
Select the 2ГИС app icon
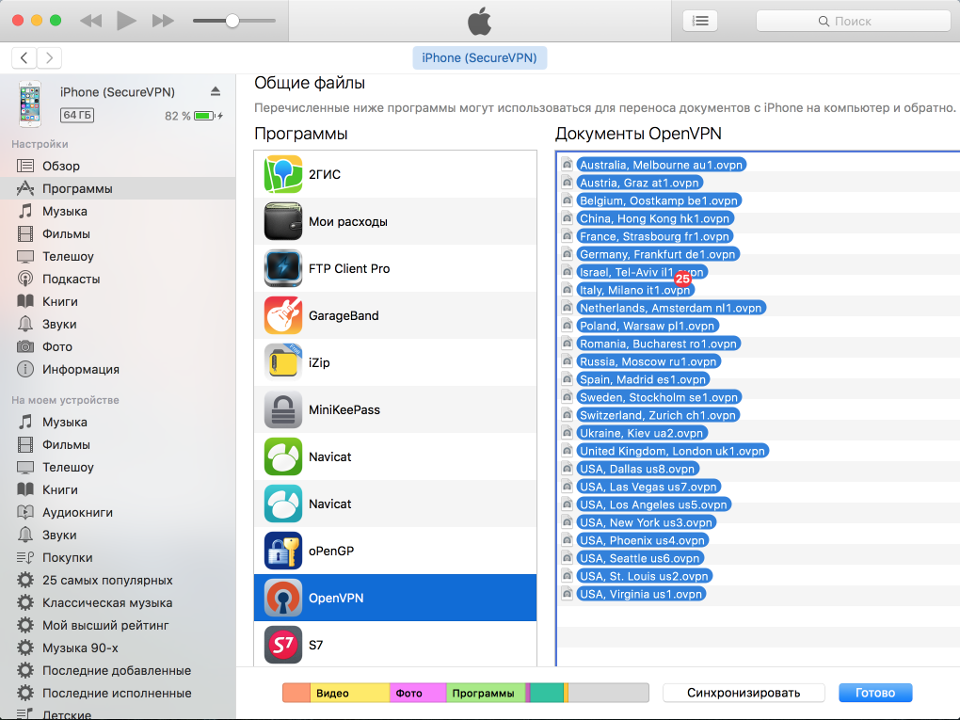(x=283, y=174)
